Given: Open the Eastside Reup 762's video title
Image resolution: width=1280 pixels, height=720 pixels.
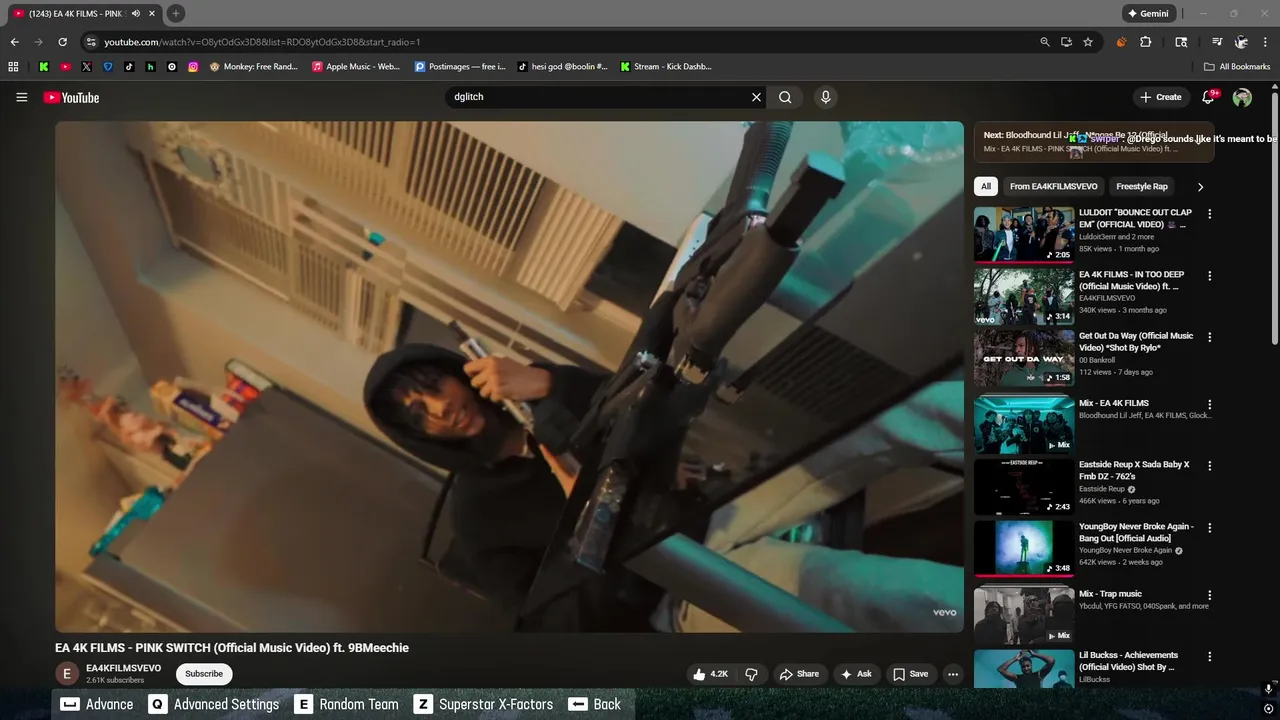Looking at the screenshot, I should pyautogui.click(x=1134, y=470).
